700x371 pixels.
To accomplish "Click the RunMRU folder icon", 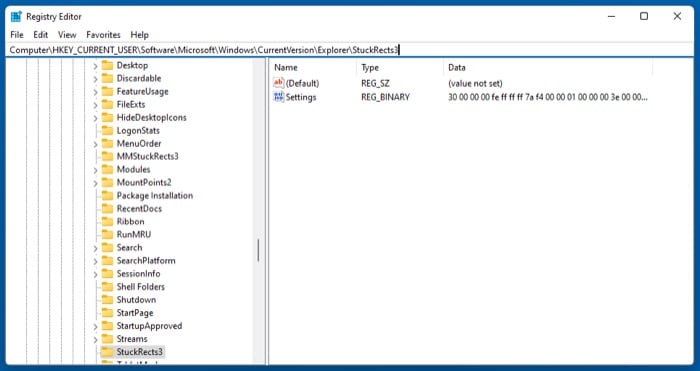I will coord(107,234).
